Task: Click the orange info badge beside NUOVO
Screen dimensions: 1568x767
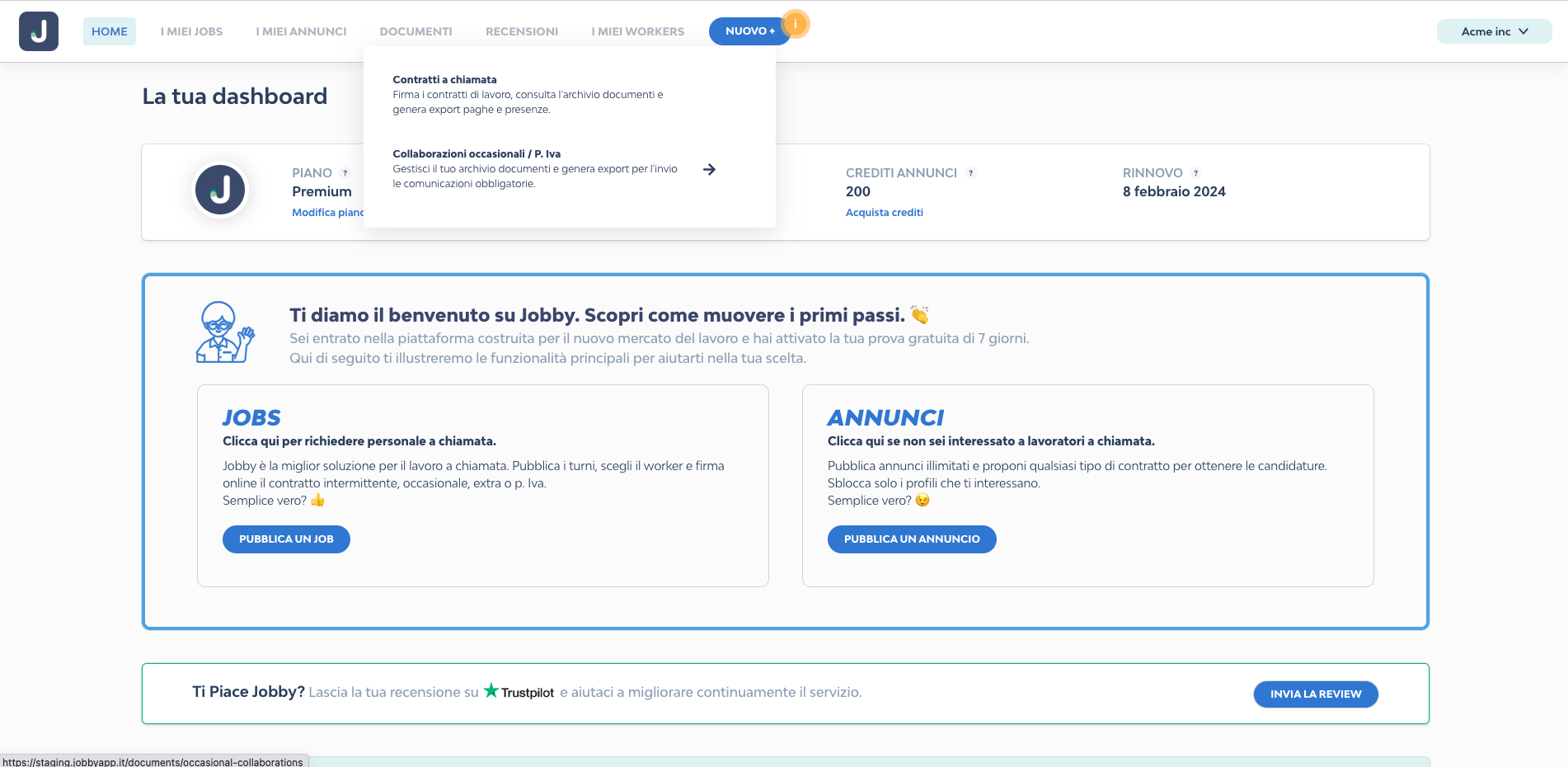Action: (x=796, y=24)
